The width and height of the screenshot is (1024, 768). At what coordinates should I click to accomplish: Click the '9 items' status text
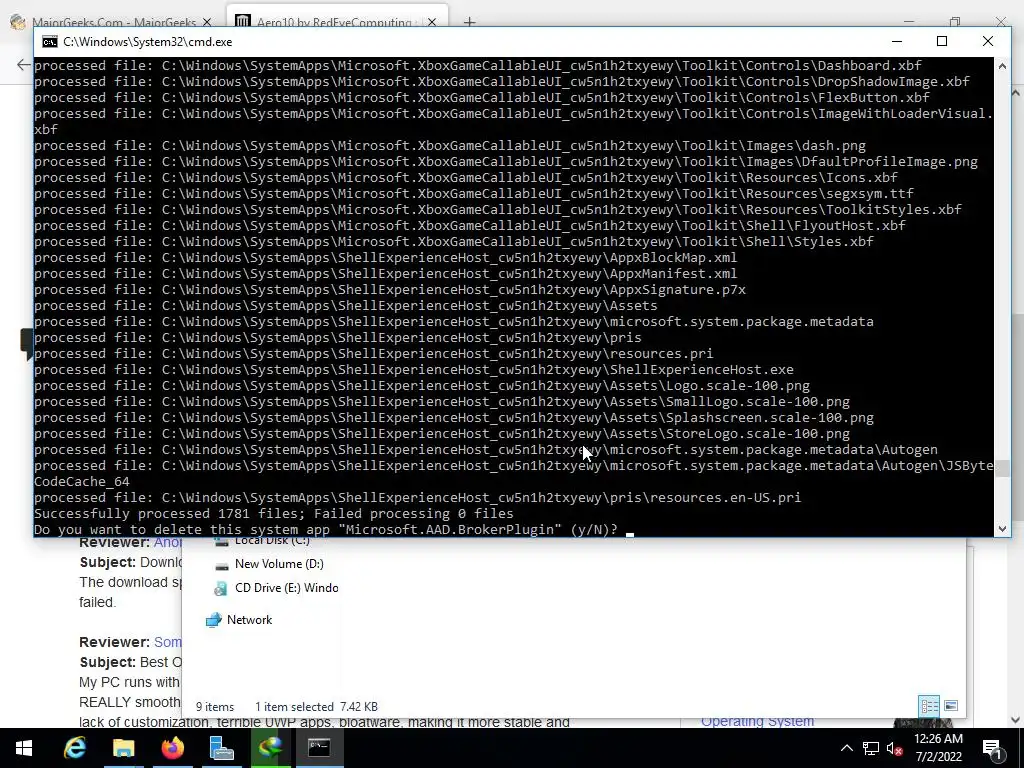tap(215, 707)
